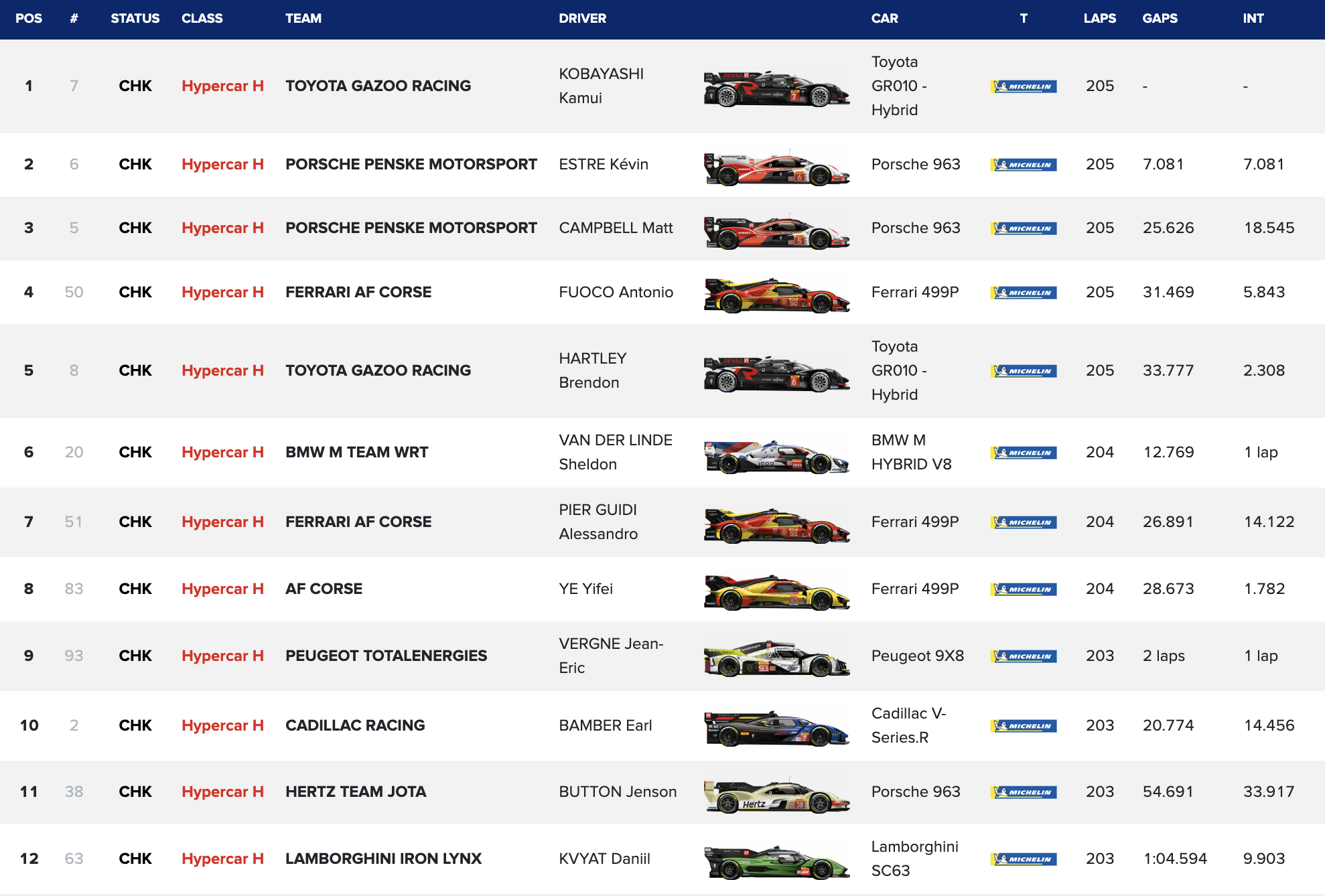The height and width of the screenshot is (896, 1325).
Task: Select driver name ESTRE Kévin
Action: (x=603, y=164)
